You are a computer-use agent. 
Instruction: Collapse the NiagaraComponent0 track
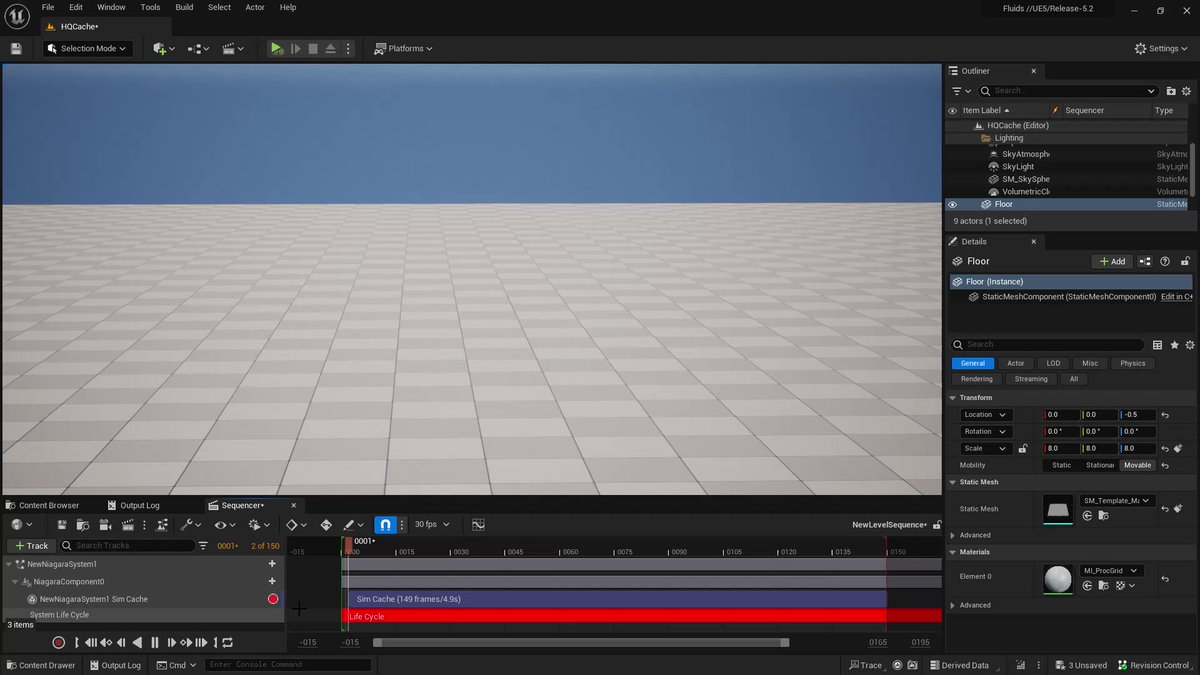15,581
